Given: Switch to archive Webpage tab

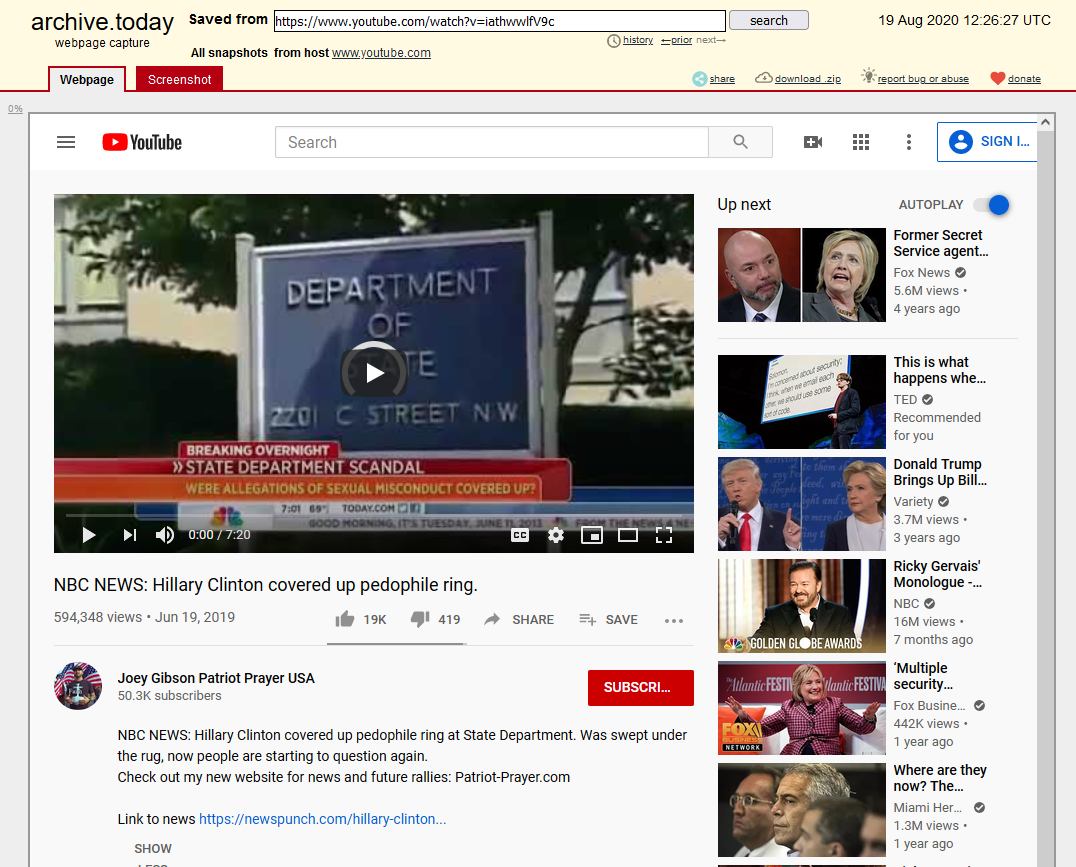Looking at the screenshot, I should pos(86,80).
